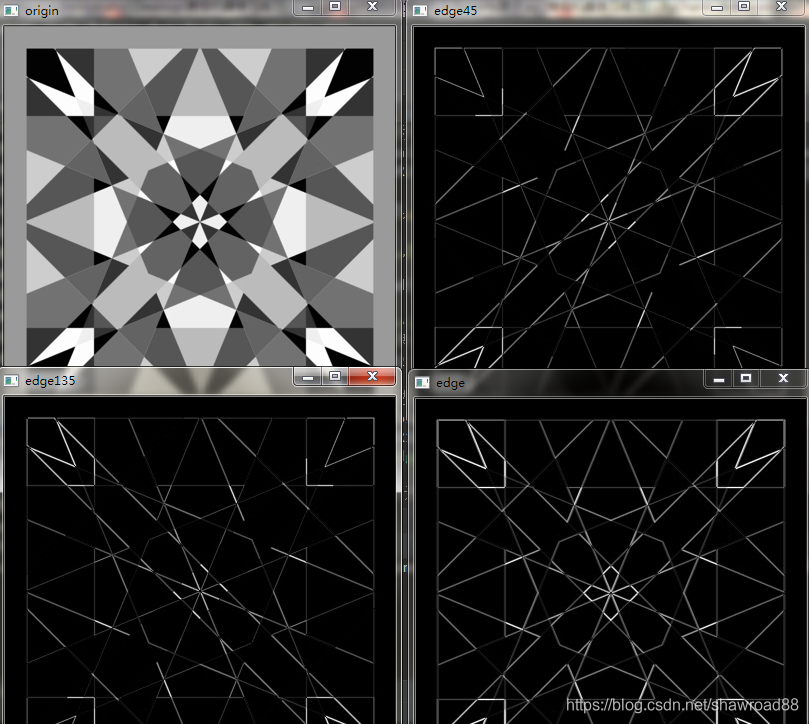809x724 pixels.
Task: Click the edge45 window's title bar icon
Action: click(x=420, y=10)
